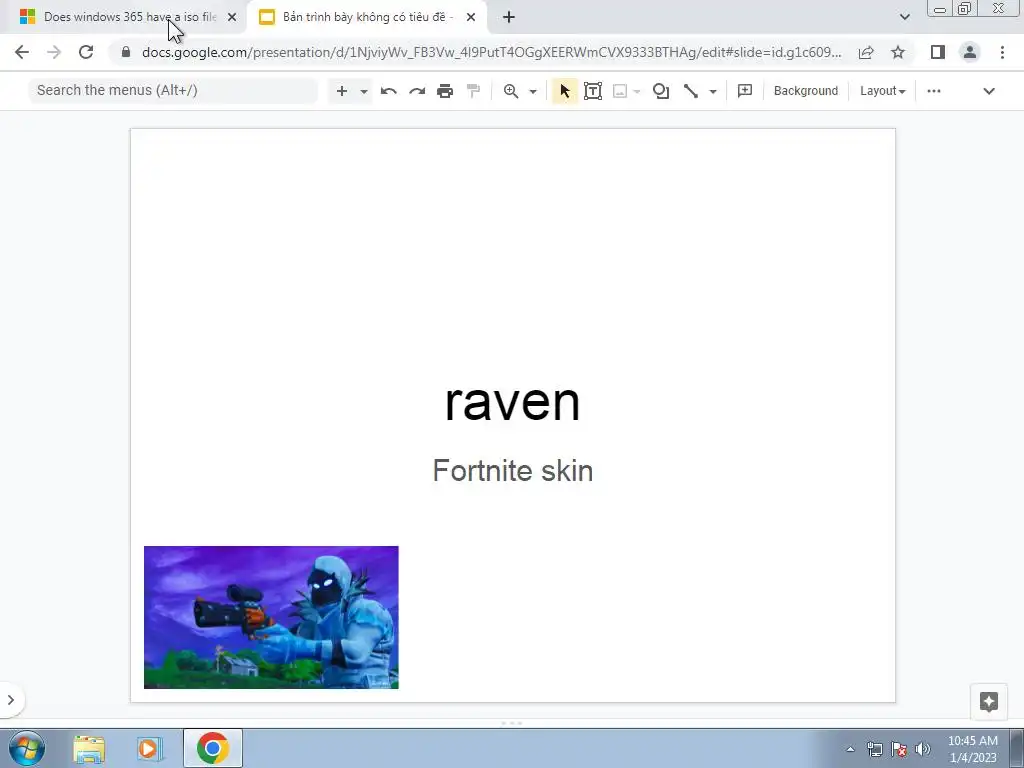Click the Insert image icon
Viewport: 1024px width, 768px height.
click(620, 91)
